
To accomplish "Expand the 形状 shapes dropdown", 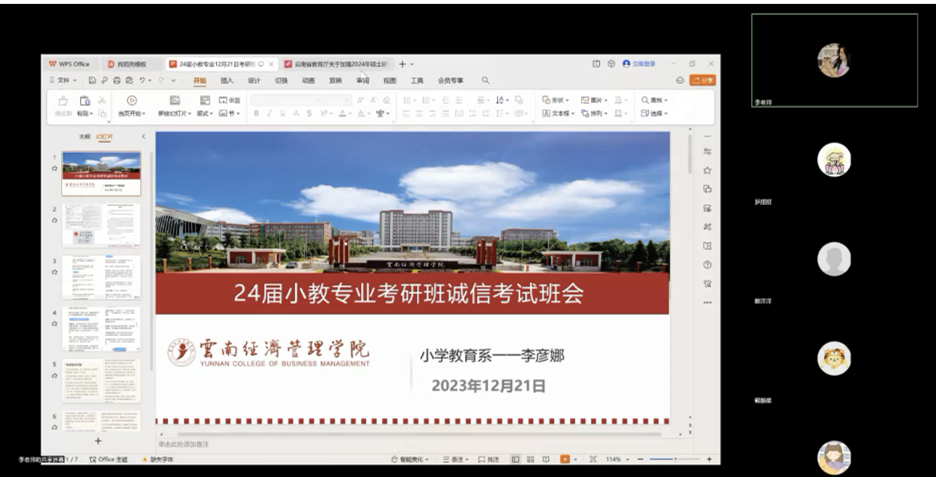I will point(557,100).
